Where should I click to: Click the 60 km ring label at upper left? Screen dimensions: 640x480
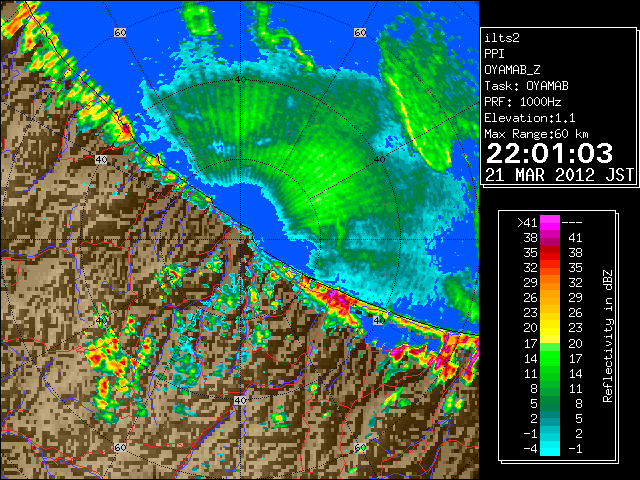(x=120, y=33)
